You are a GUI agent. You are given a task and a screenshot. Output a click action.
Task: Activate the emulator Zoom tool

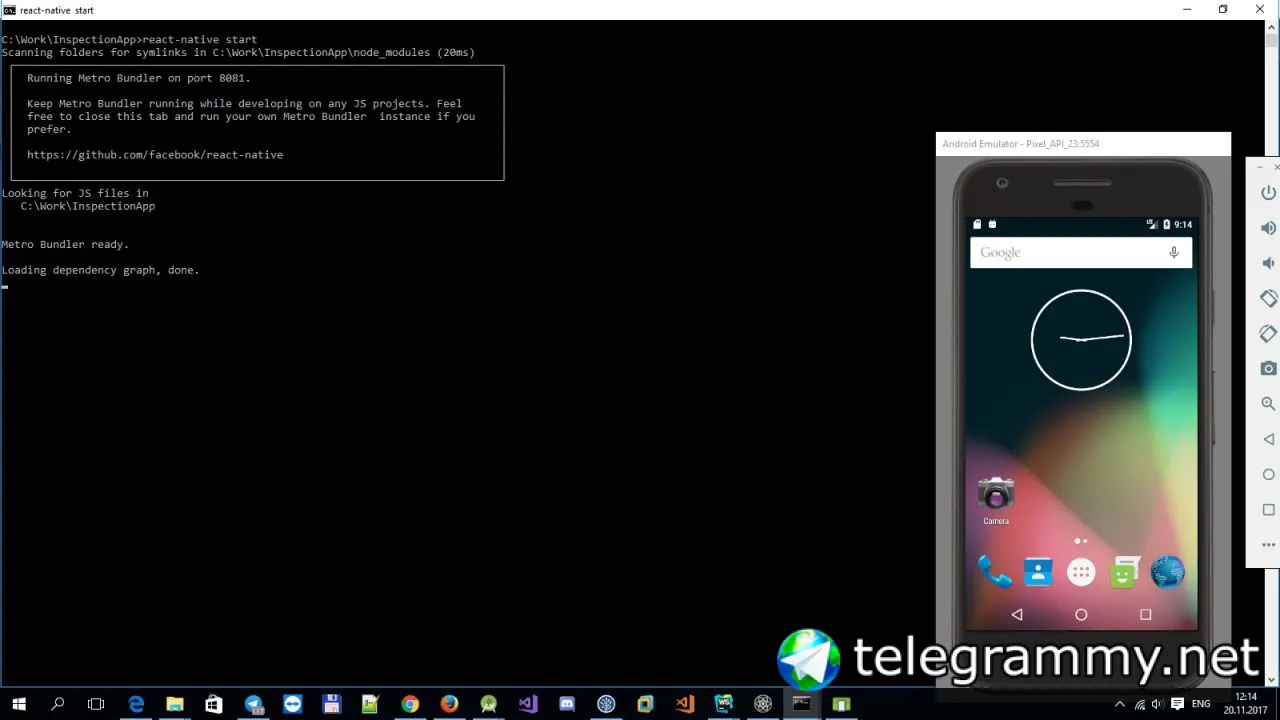tap(1268, 404)
